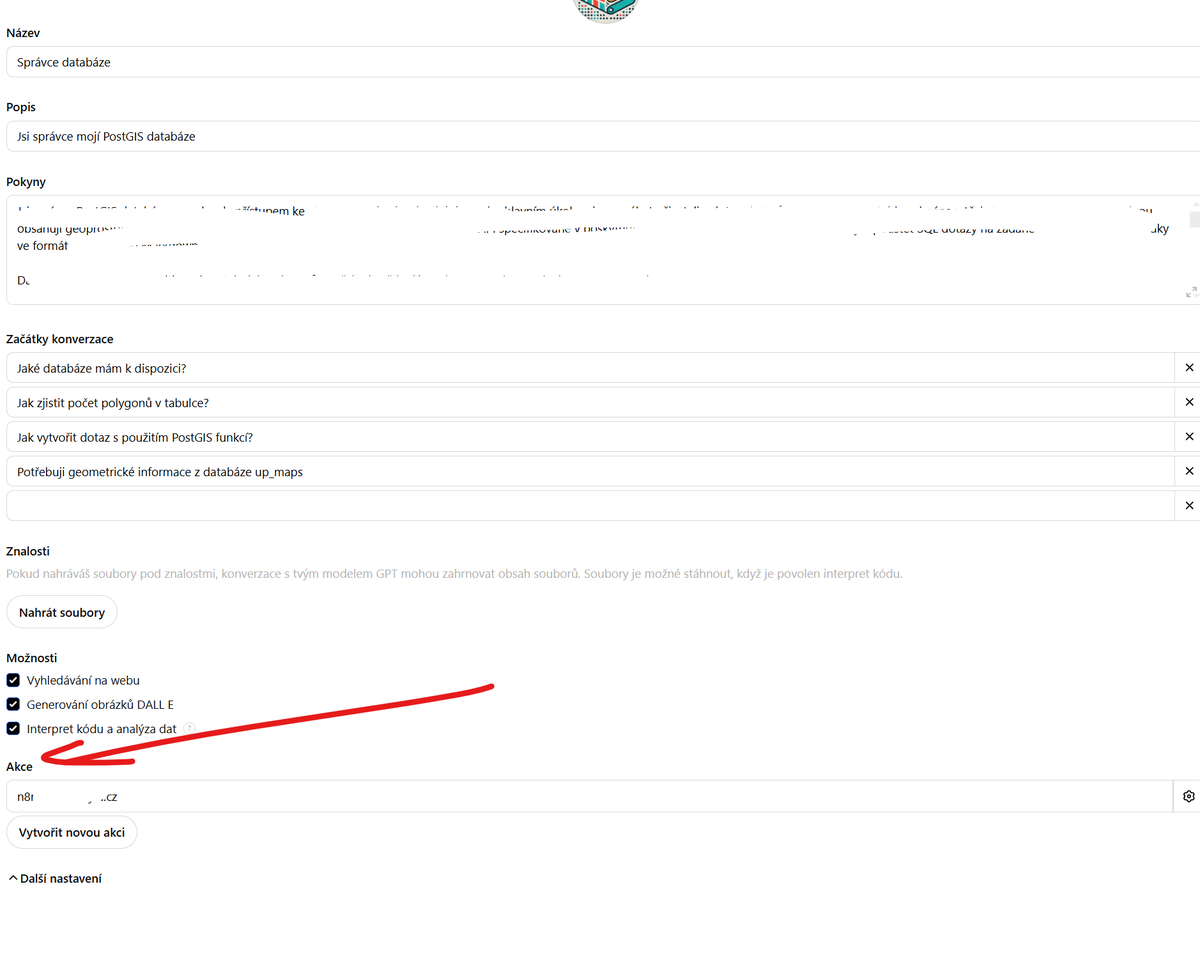Click the Akce section heading
The image size is (1200, 969).
point(20,767)
